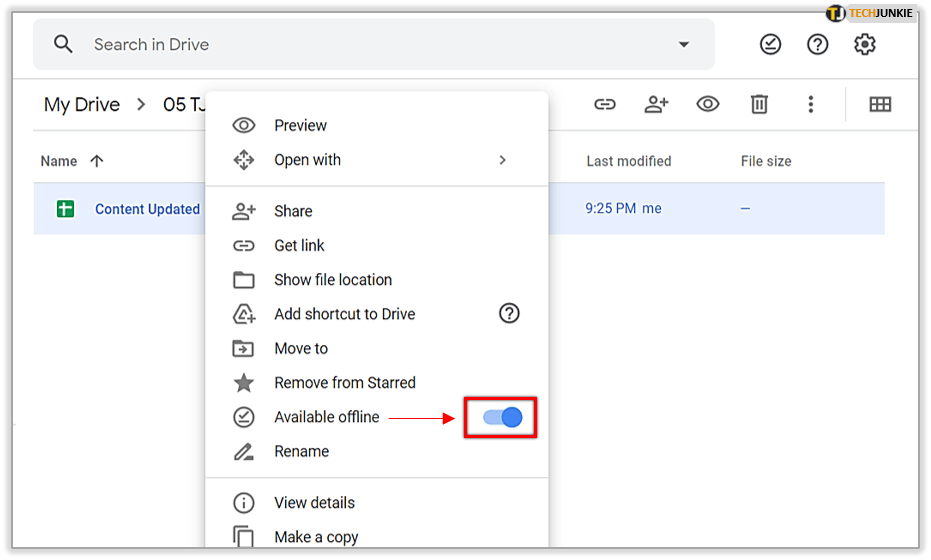The image size is (931, 560).
Task: Select Remove from Starred menu entry
Action: click(344, 382)
